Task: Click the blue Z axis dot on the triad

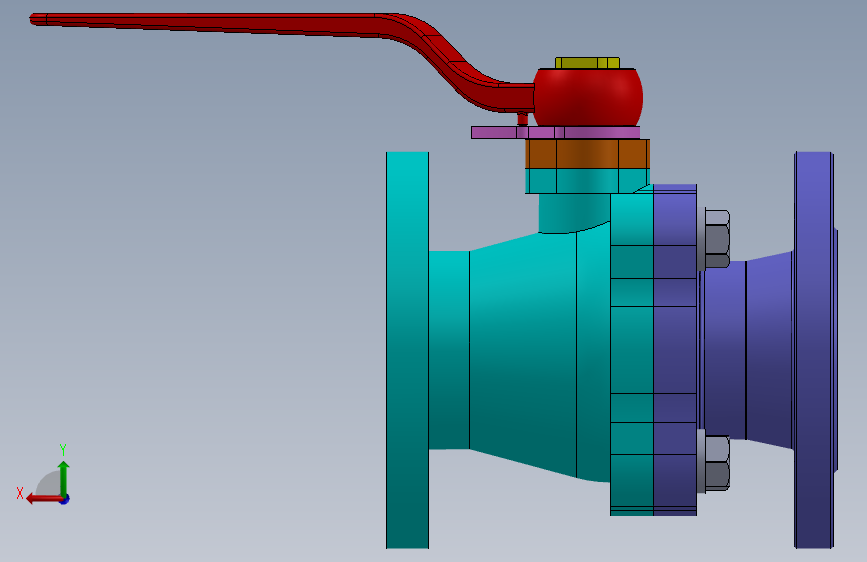Action: [65, 499]
